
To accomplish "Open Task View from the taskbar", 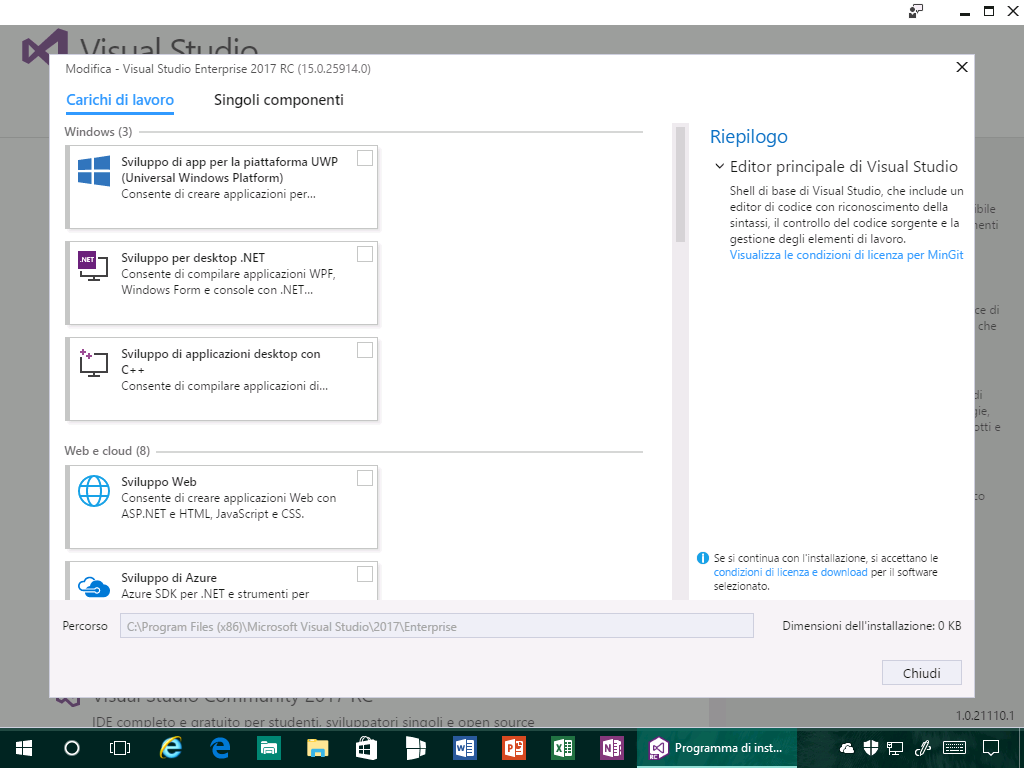I will pyautogui.click(x=120, y=748).
